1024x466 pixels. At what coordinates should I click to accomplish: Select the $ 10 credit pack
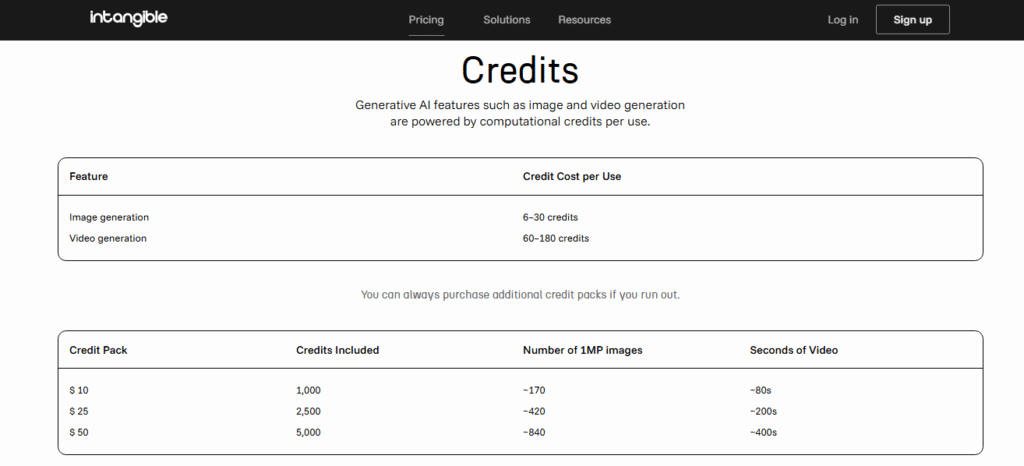pyautogui.click(x=80, y=391)
